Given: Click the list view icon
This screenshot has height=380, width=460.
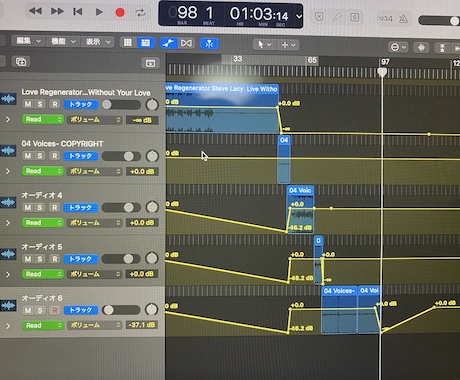Looking at the screenshot, I should (x=146, y=43).
